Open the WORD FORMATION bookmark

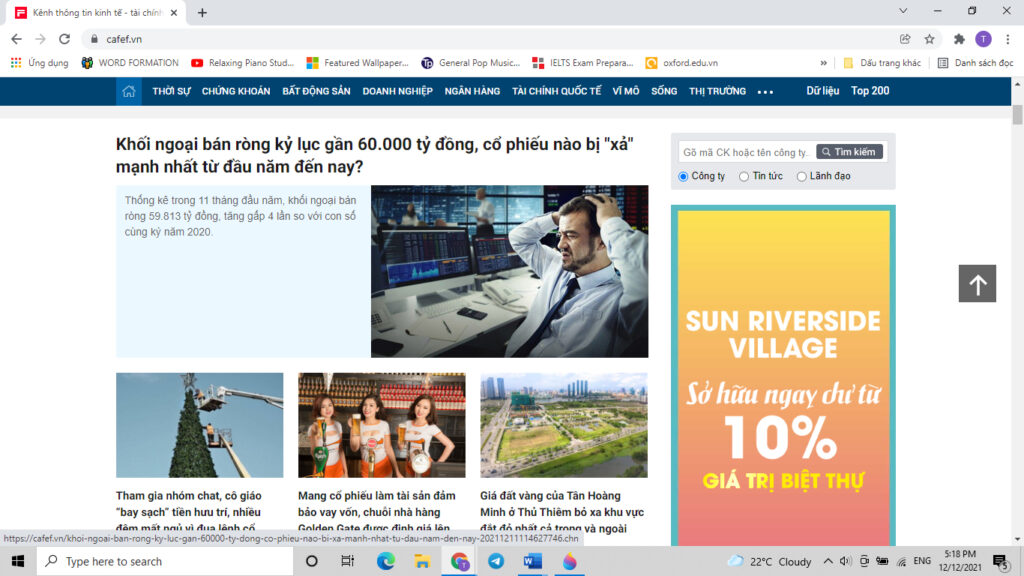130,63
